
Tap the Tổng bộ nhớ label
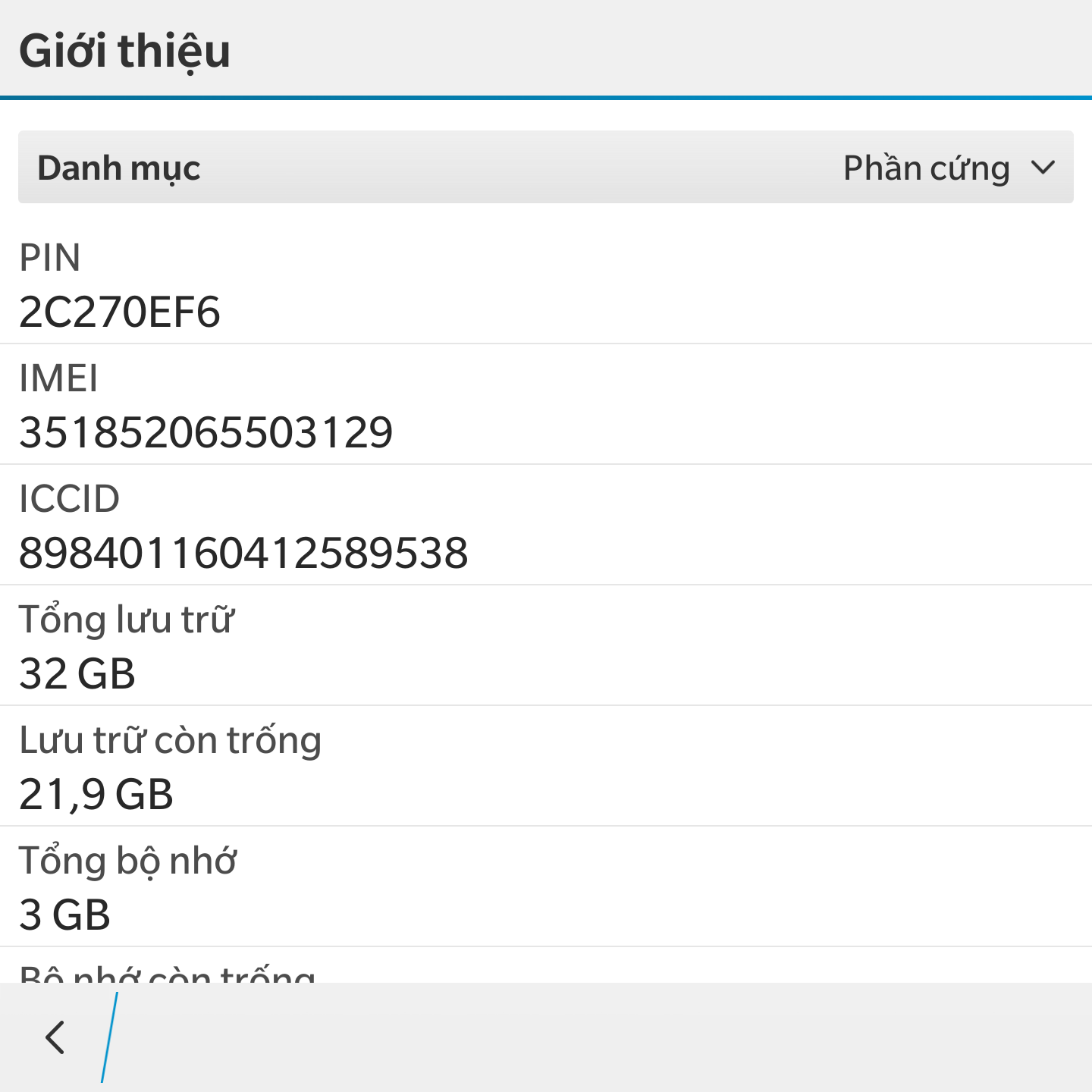[x=127, y=861]
